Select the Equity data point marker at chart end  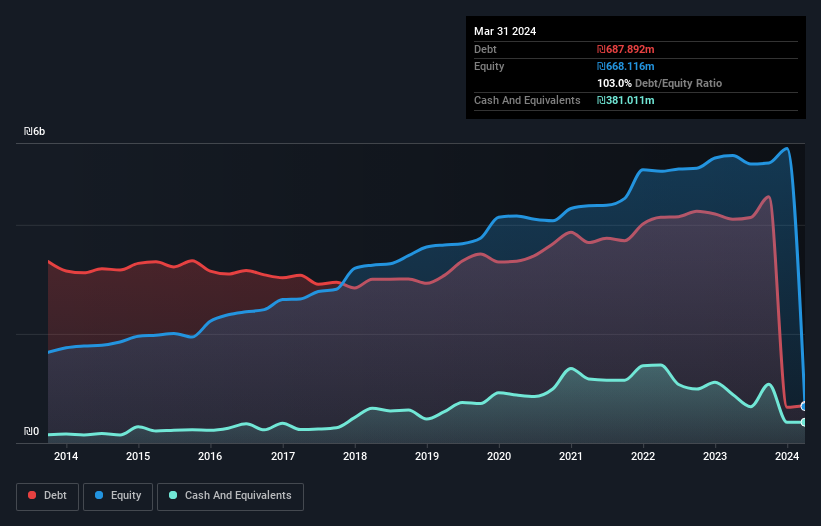[x=804, y=406]
